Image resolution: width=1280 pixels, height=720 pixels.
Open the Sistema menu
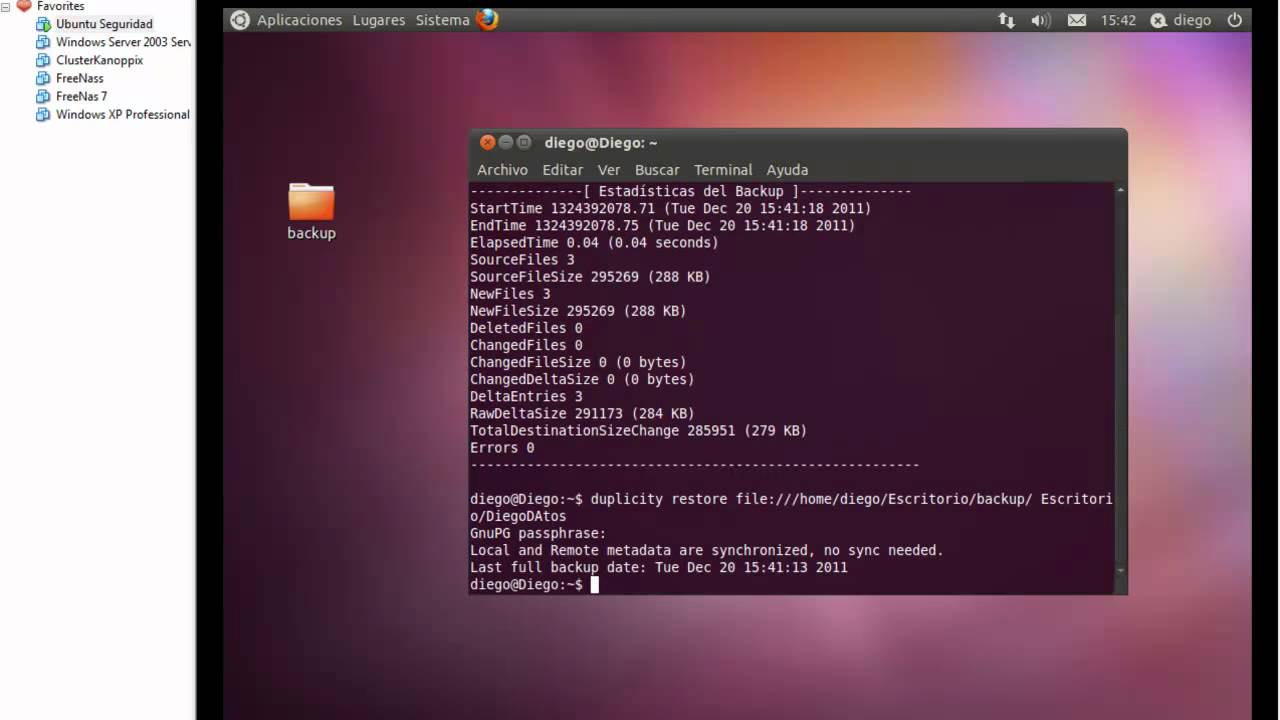[443, 20]
